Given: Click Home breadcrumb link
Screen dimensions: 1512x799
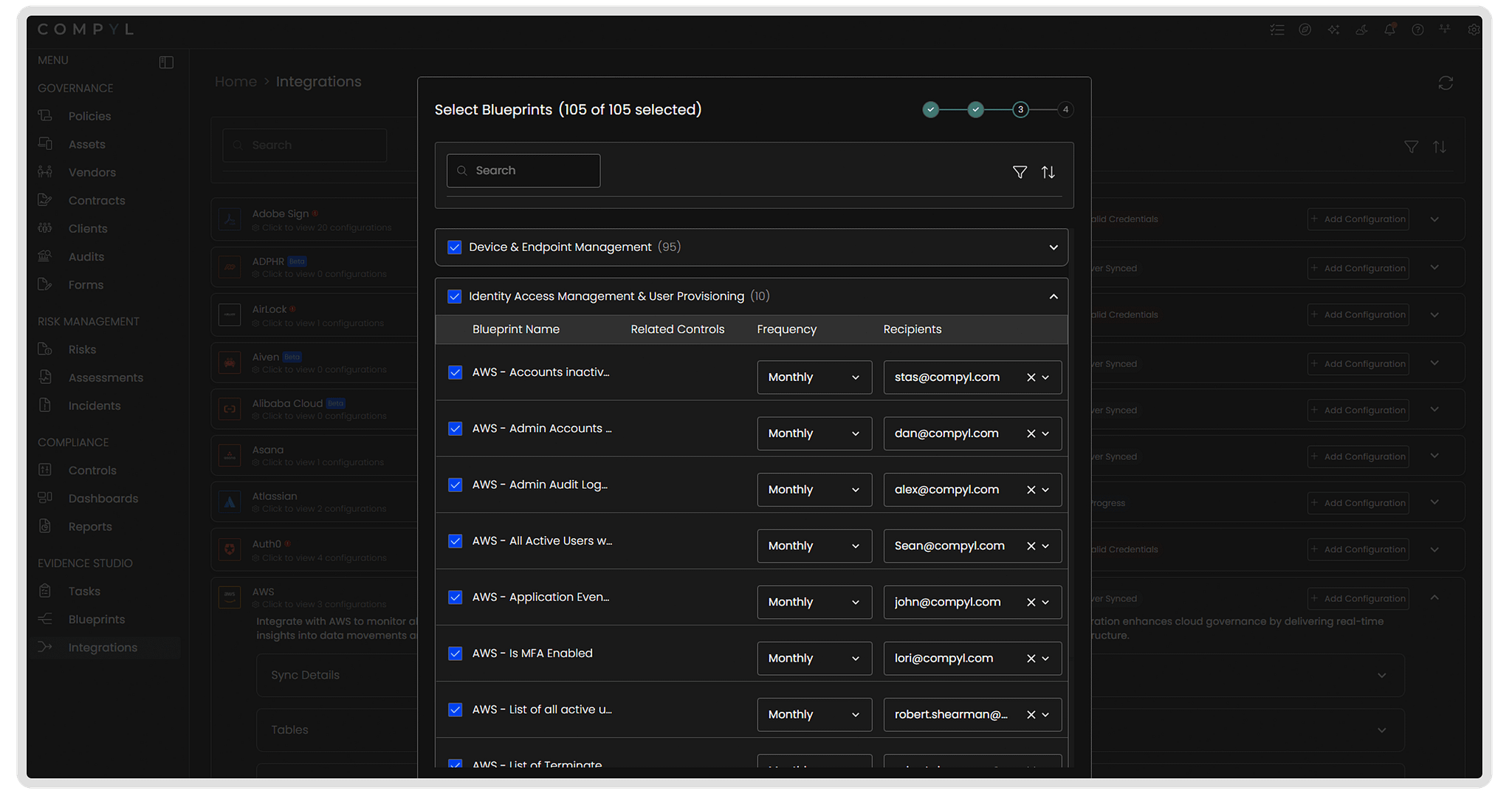Looking at the screenshot, I should coord(236,81).
